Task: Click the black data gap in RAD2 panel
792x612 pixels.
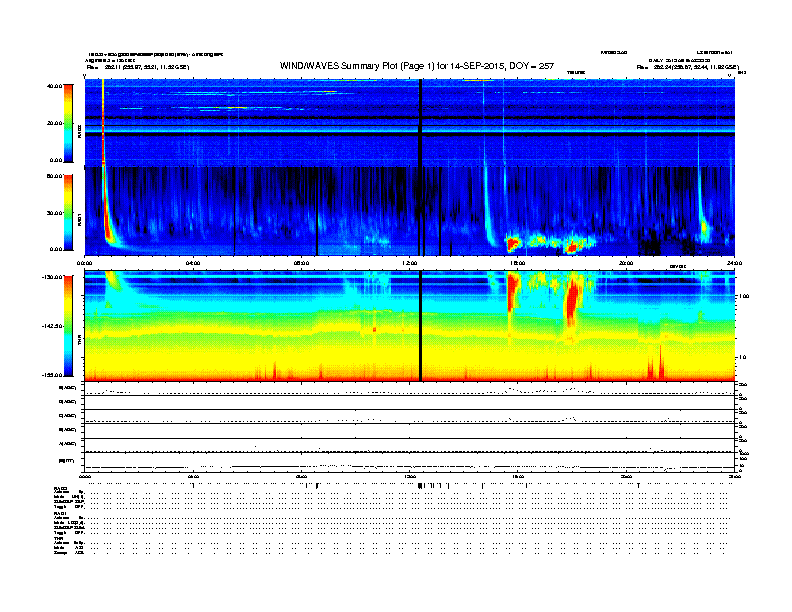Action: [x=420, y=120]
